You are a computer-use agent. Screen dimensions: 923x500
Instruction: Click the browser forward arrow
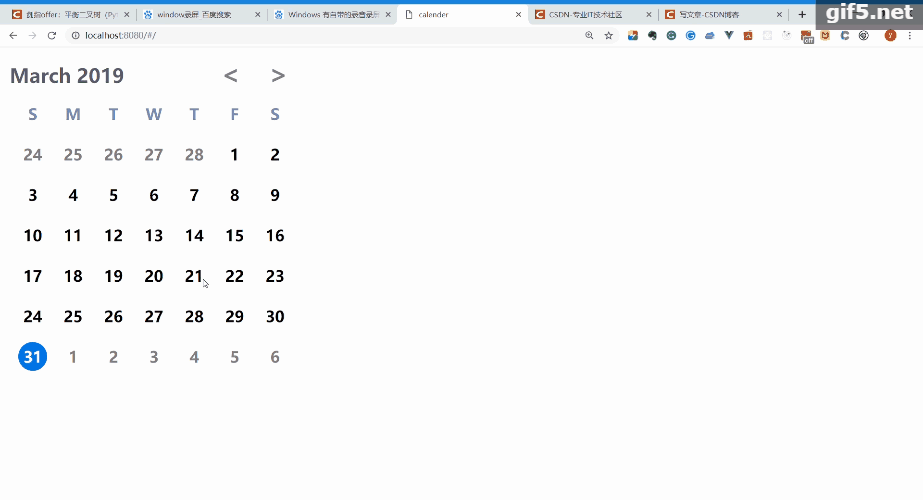(32, 35)
